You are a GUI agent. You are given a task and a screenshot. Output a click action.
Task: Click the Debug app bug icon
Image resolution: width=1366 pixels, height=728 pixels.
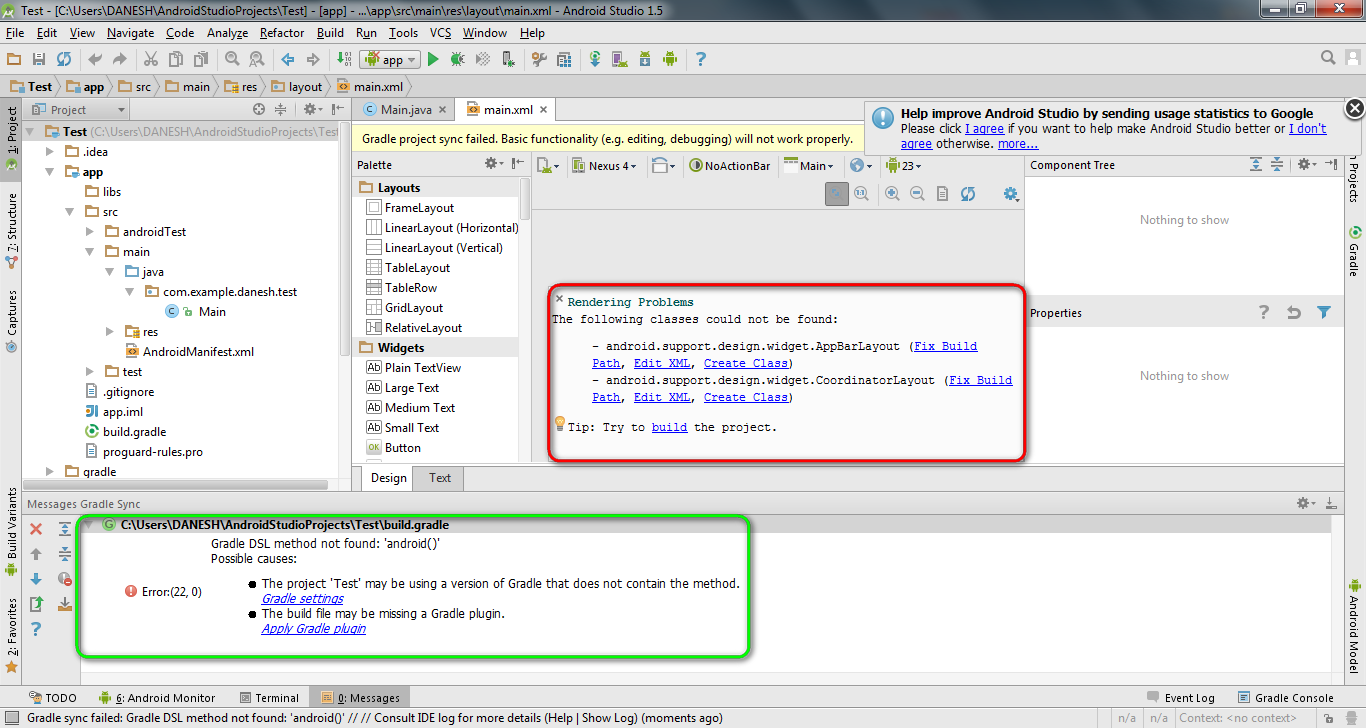(457, 60)
